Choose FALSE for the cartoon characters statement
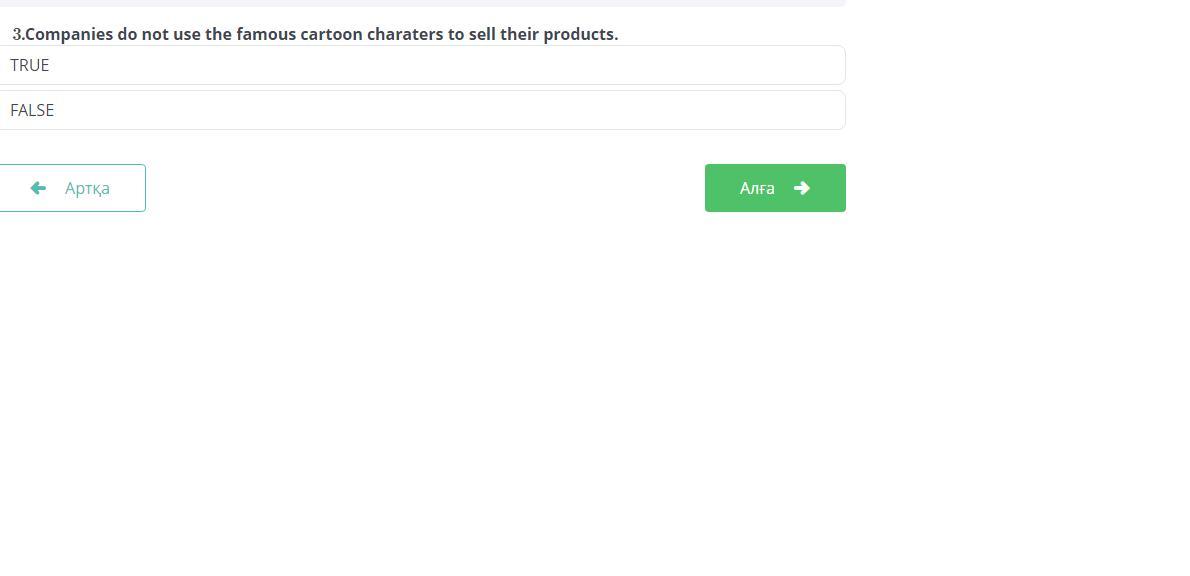Viewport: 1190px width, 576px height. tap(421, 110)
